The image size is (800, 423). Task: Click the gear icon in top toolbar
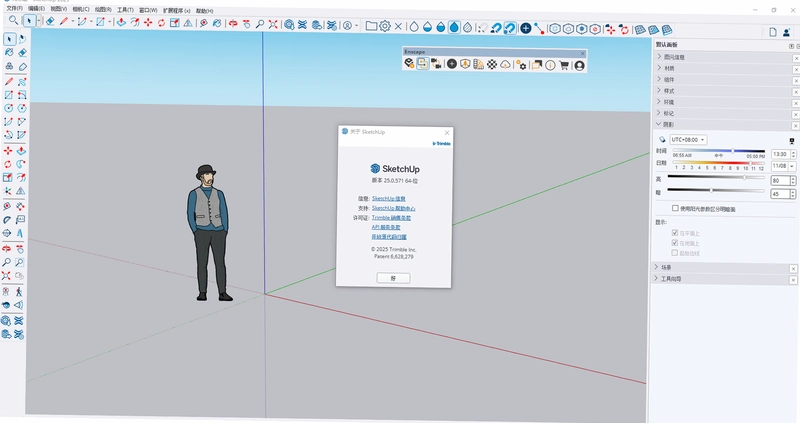(x=386, y=26)
